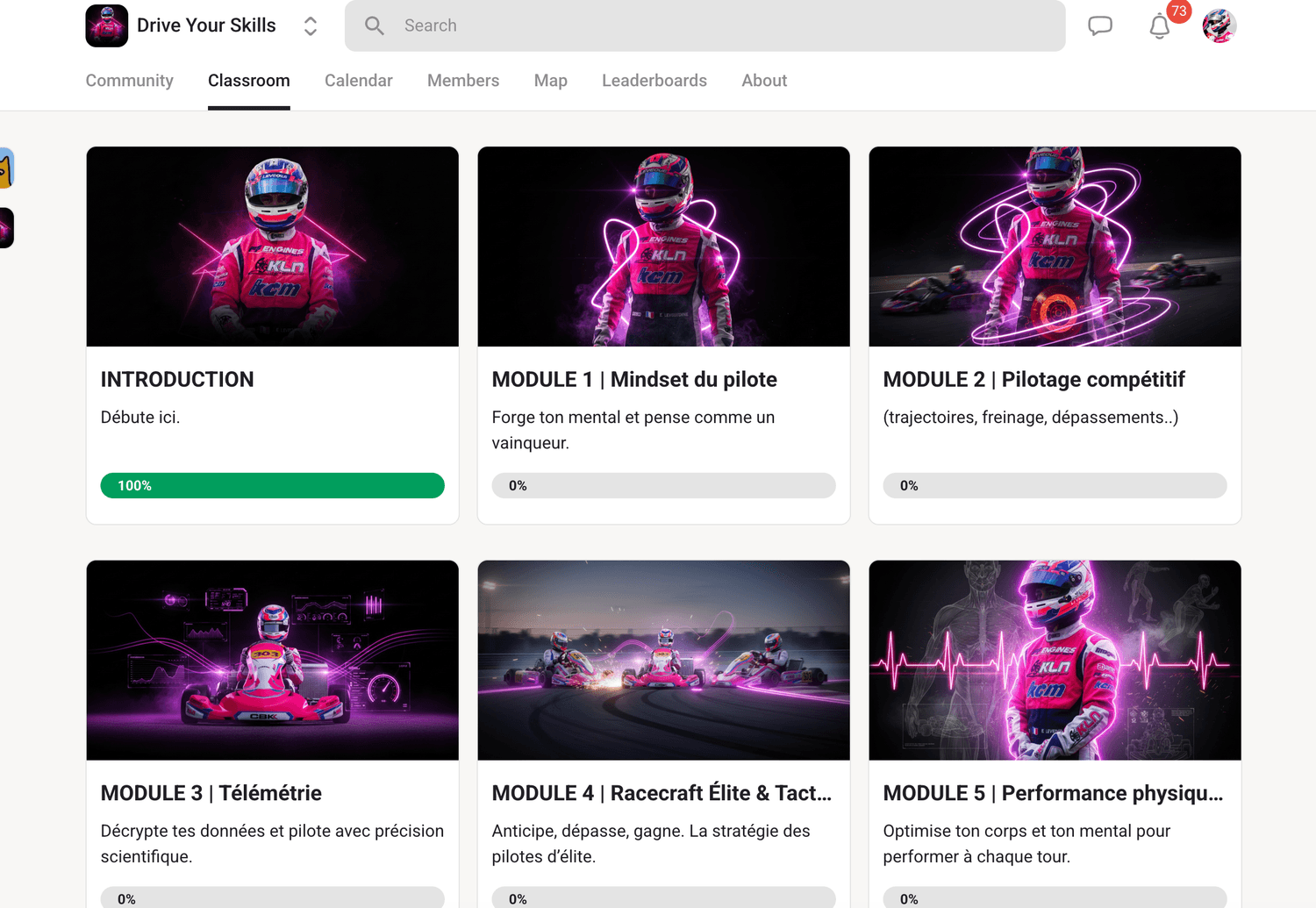Click the INTRODUCTION 100% progress bar
This screenshot has height=908, width=1316.
[273, 486]
